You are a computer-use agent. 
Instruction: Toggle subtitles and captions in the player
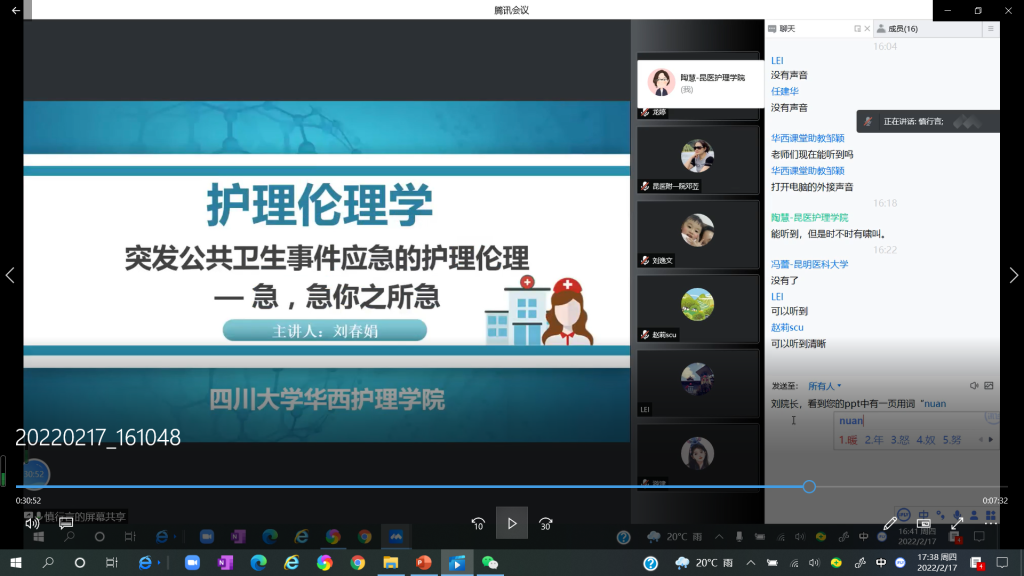(x=66, y=523)
